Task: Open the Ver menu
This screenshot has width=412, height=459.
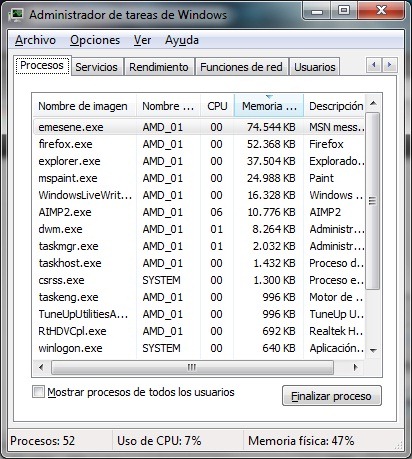Action: 142,40
